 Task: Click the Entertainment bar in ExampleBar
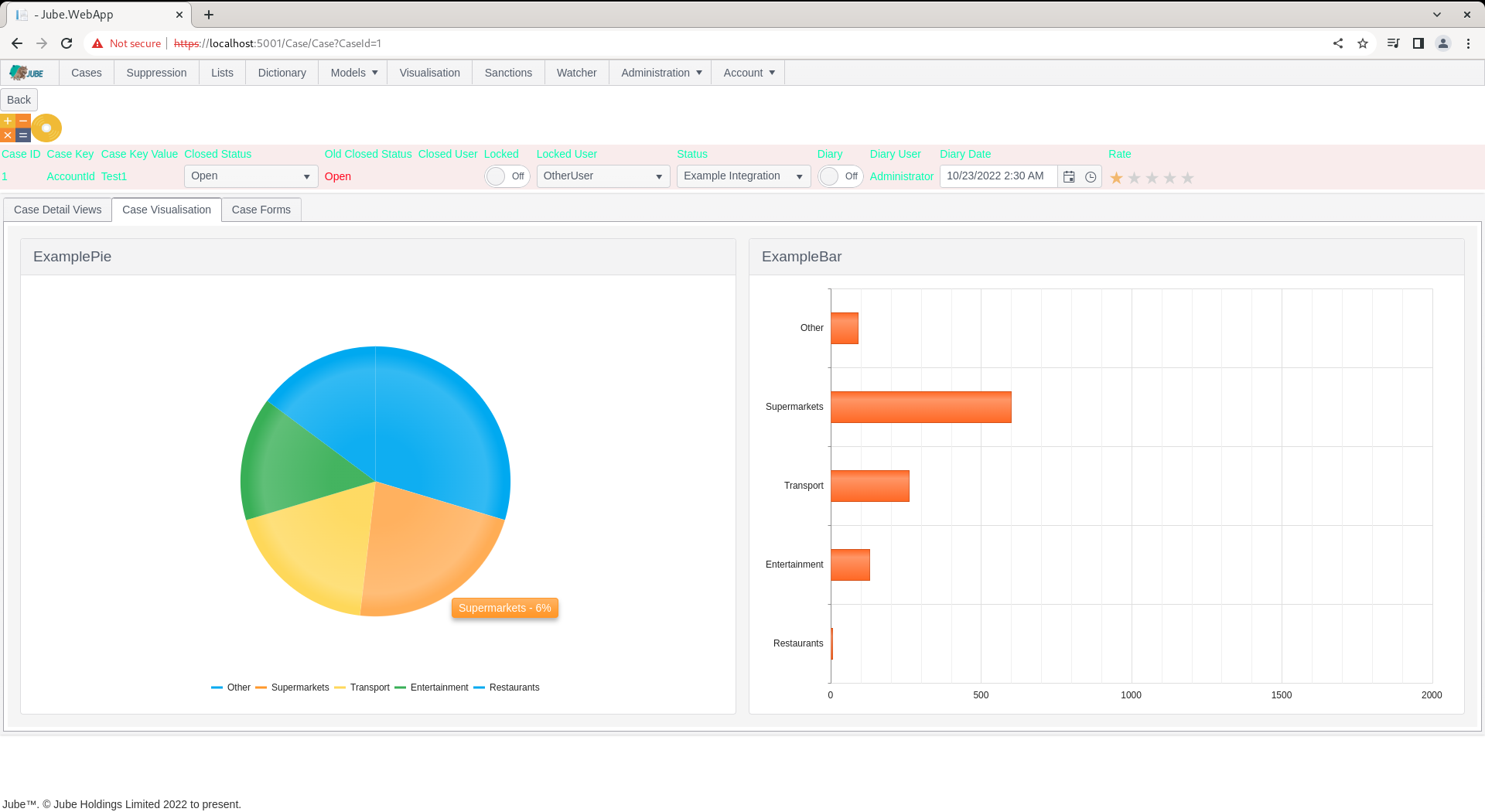pyautogui.click(x=851, y=565)
